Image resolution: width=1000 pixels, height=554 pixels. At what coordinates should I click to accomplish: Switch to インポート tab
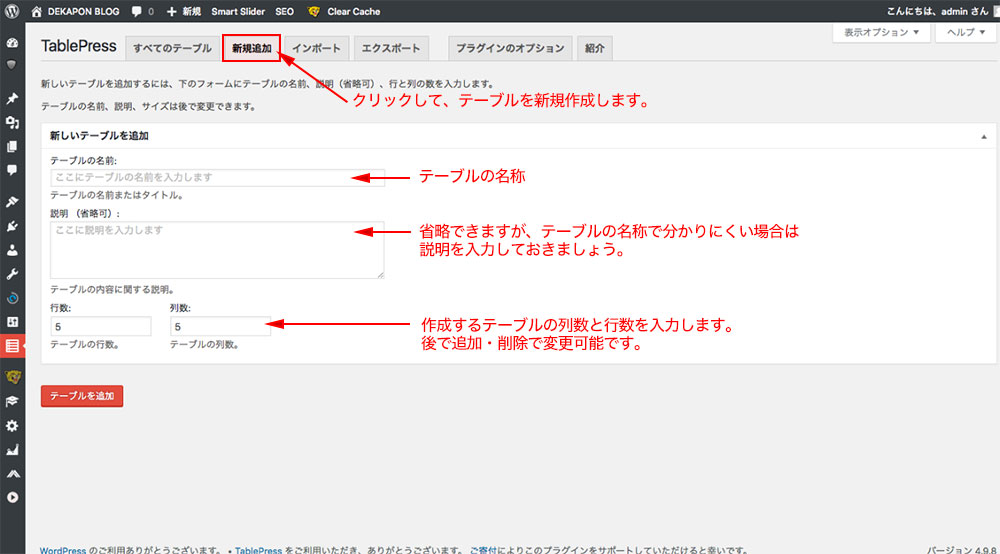pos(316,48)
